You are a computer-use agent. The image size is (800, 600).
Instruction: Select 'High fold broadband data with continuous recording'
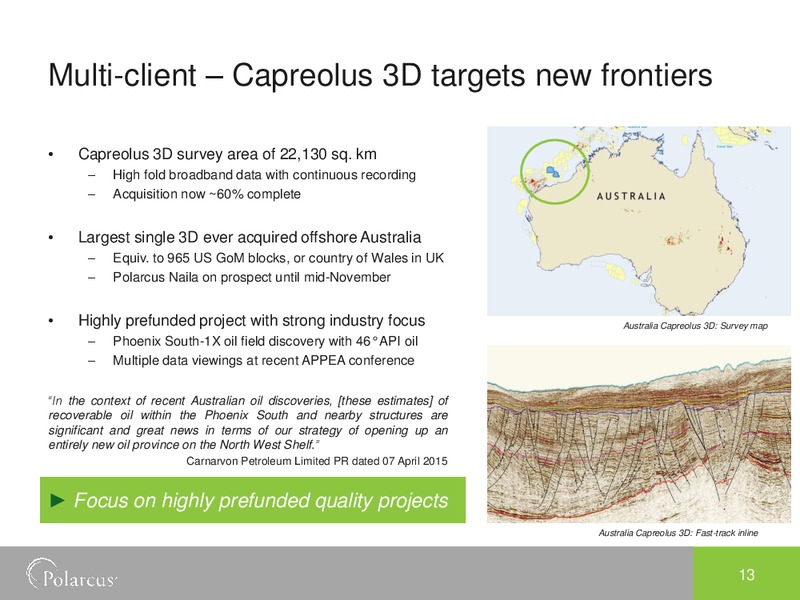pyautogui.click(x=264, y=175)
